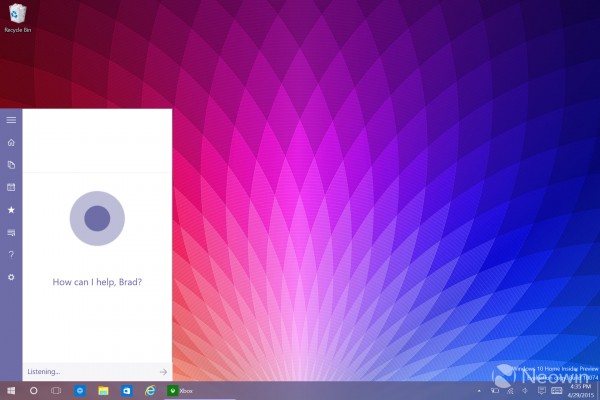Open the star icon in Cortana sidebar

click(x=11, y=210)
